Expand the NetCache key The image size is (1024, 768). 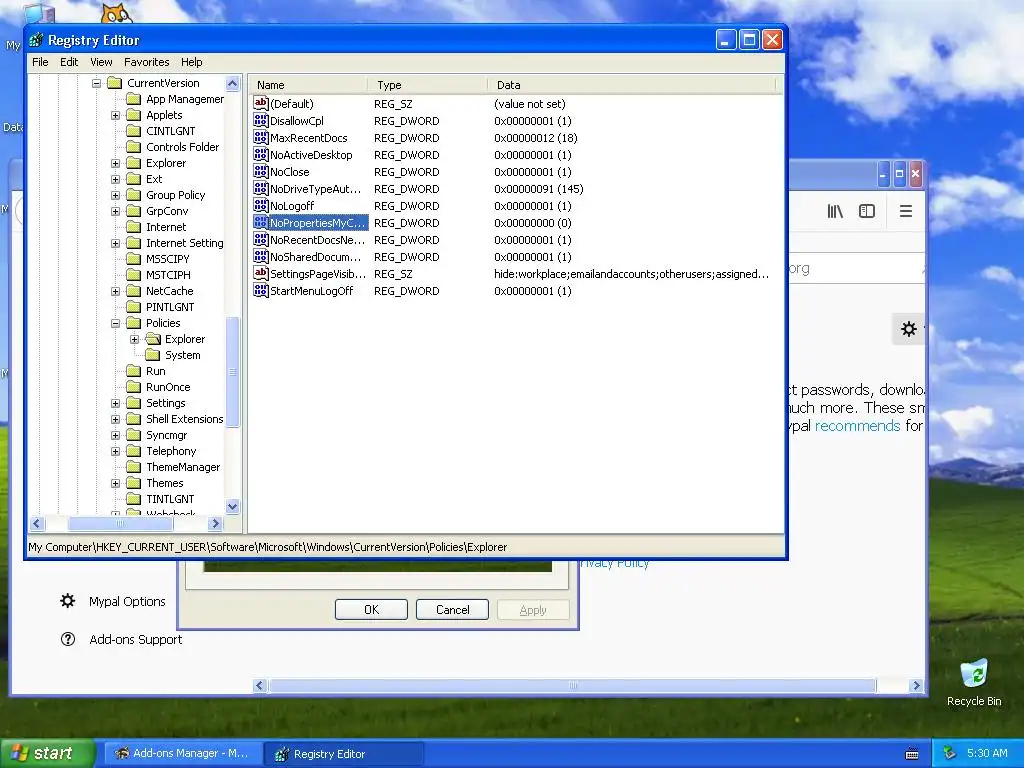point(116,291)
